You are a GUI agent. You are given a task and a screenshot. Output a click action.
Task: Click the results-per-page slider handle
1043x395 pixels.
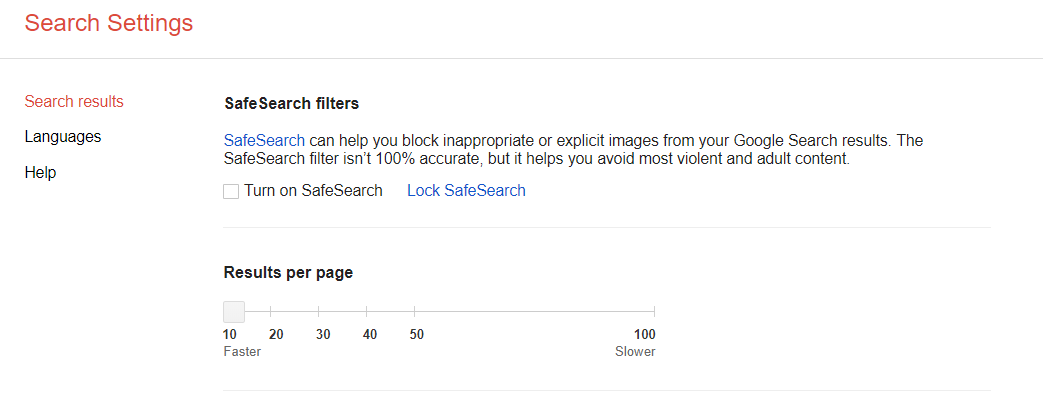(234, 311)
